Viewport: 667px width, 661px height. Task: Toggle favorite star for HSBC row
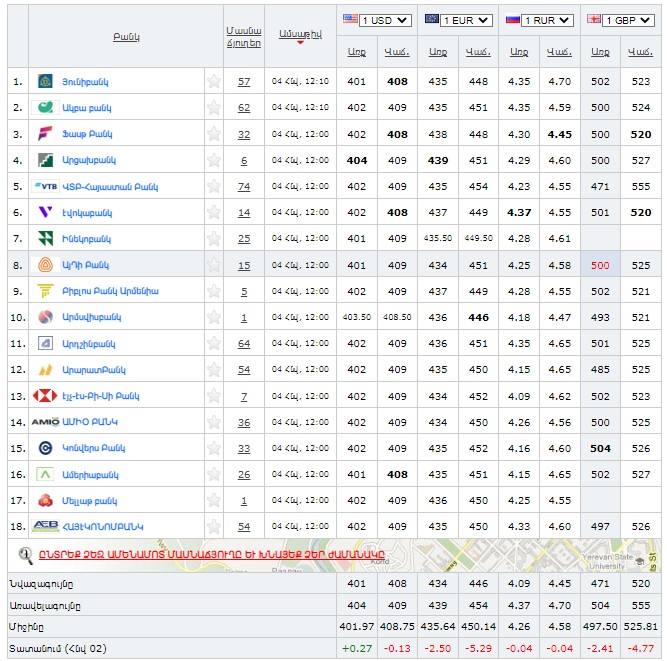coord(213,396)
